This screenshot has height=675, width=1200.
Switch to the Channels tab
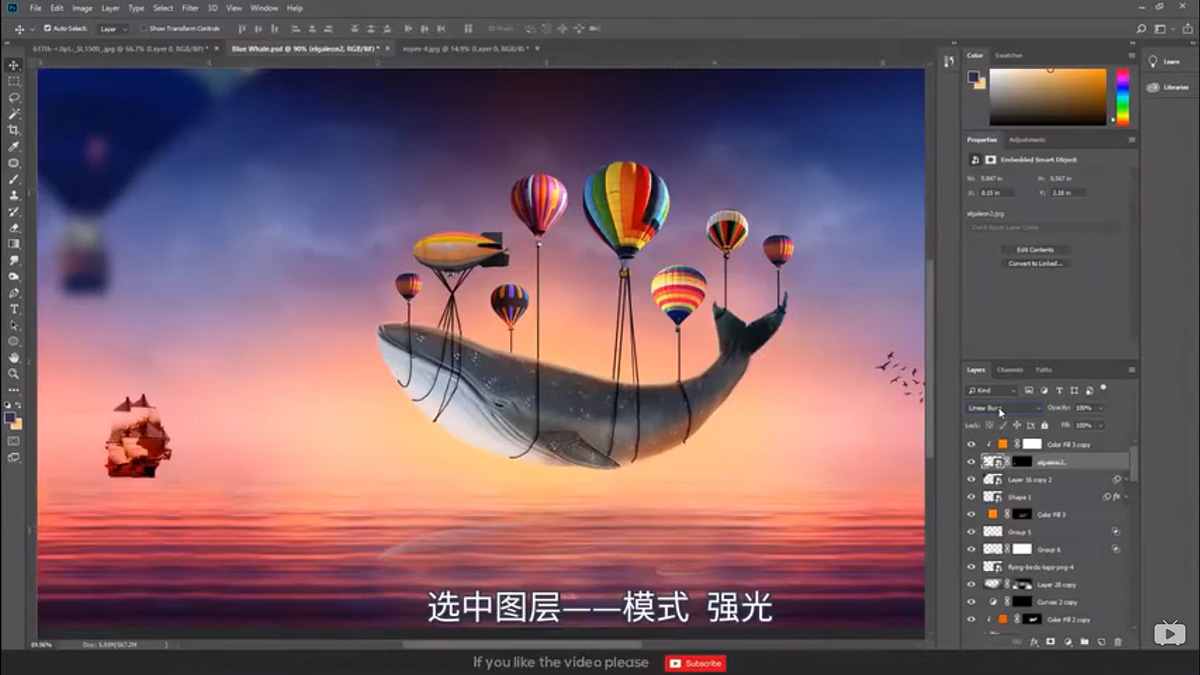coord(1012,368)
